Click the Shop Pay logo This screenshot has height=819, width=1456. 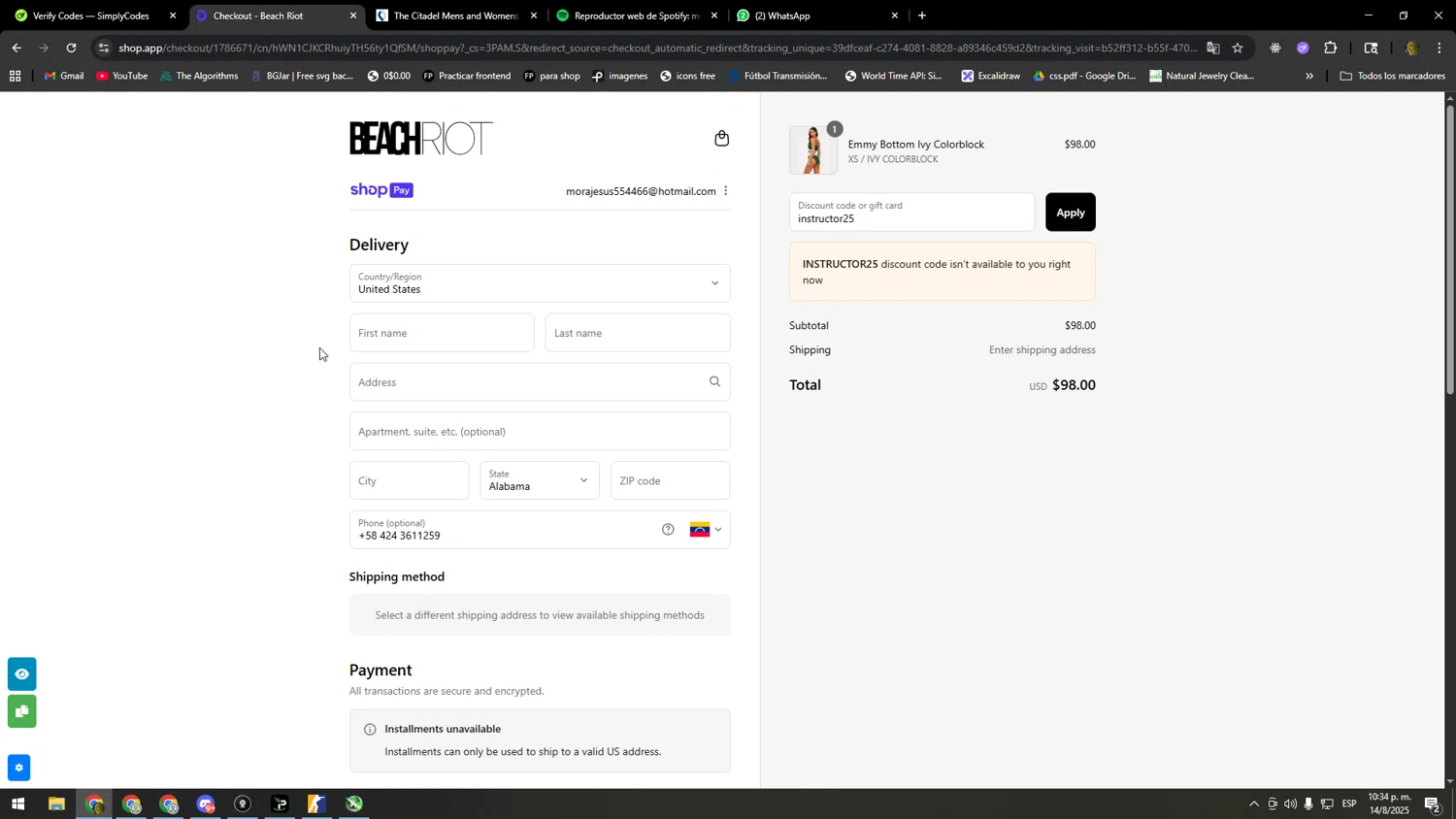(x=381, y=190)
